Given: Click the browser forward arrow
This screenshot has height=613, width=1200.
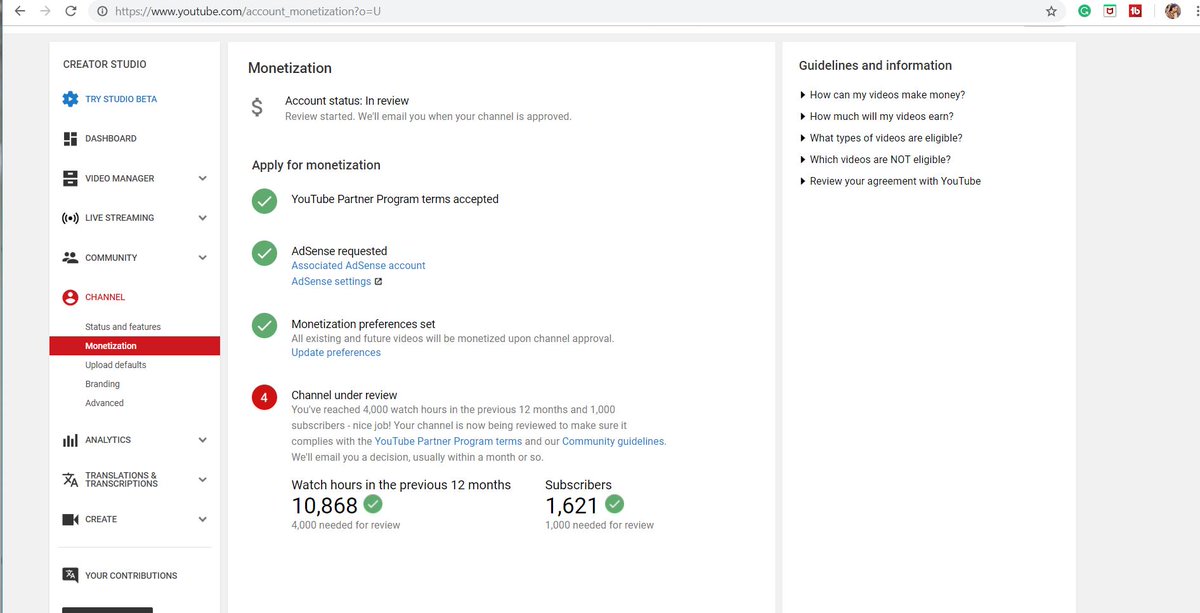Looking at the screenshot, I should tap(45, 11).
